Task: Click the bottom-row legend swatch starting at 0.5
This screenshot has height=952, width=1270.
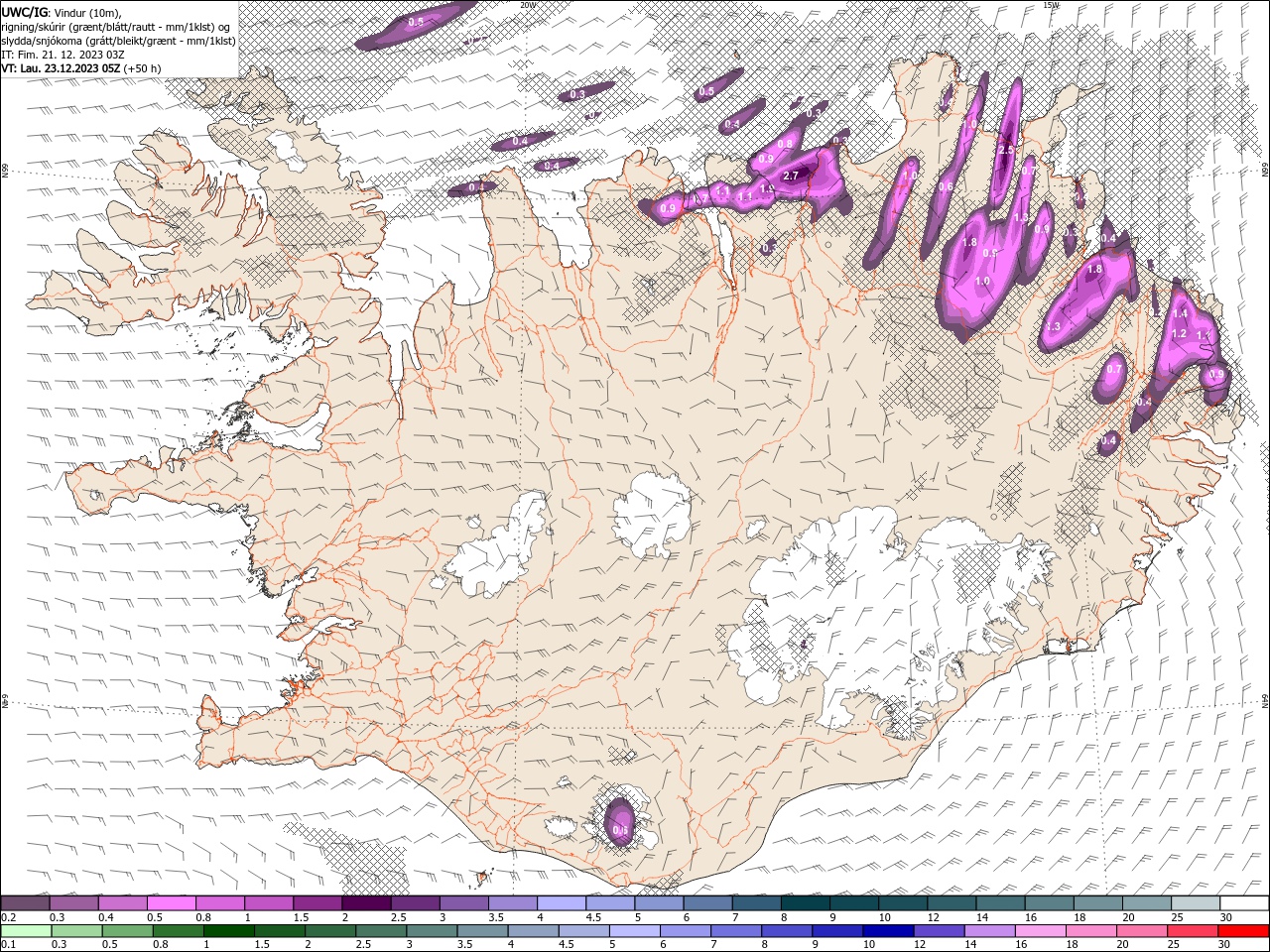Action: point(127,931)
